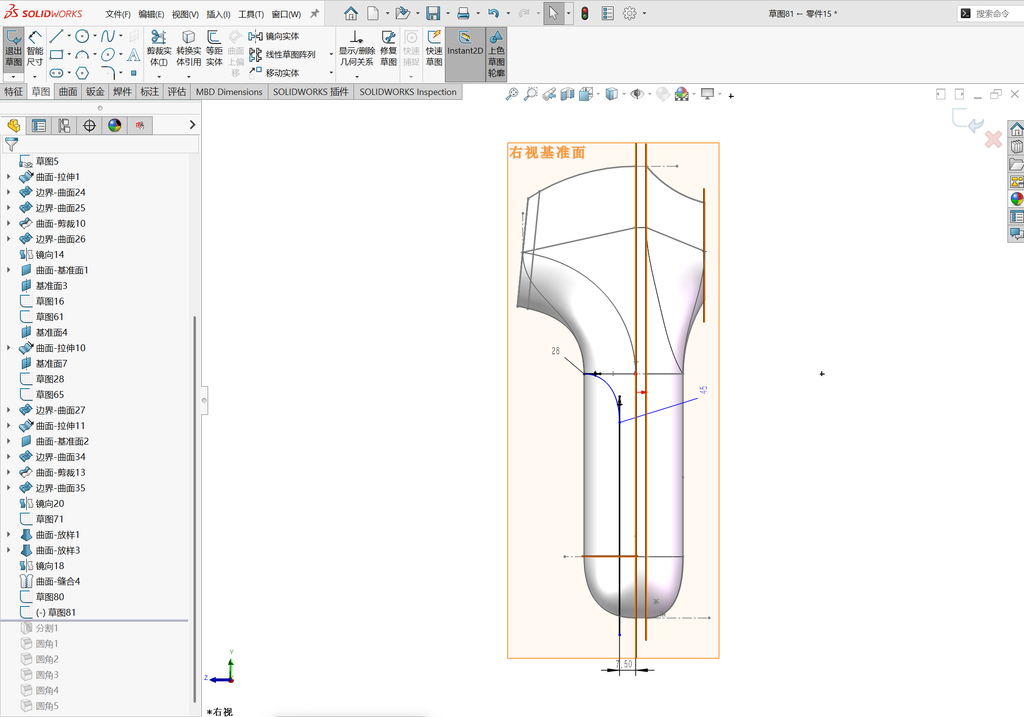This screenshot has width=1024, height=717.
Task: Open the 编辑(E) menu
Action: pos(152,14)
